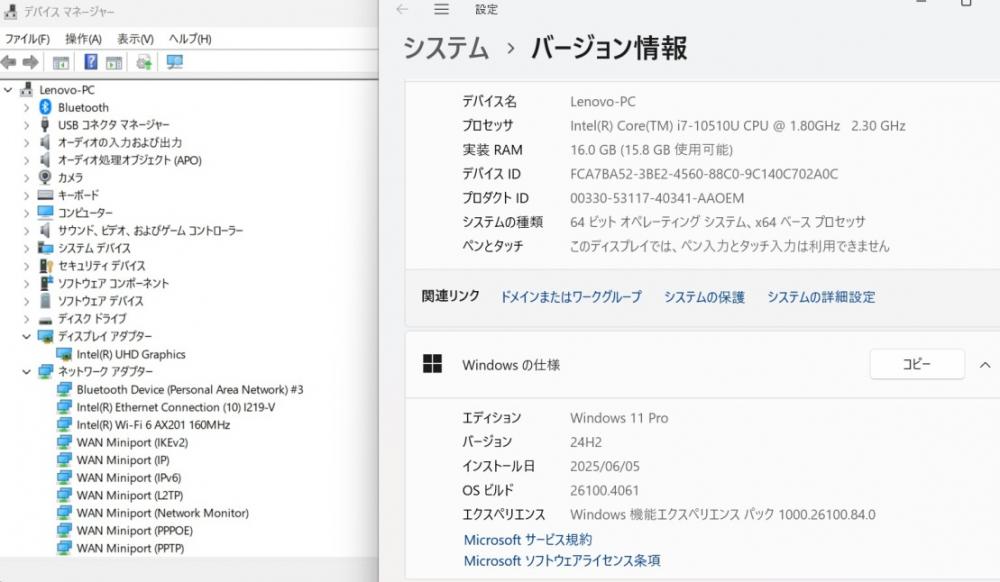Open the ドメインまたはワークグループ link
1000x582 pixels.
coord(571,297)
